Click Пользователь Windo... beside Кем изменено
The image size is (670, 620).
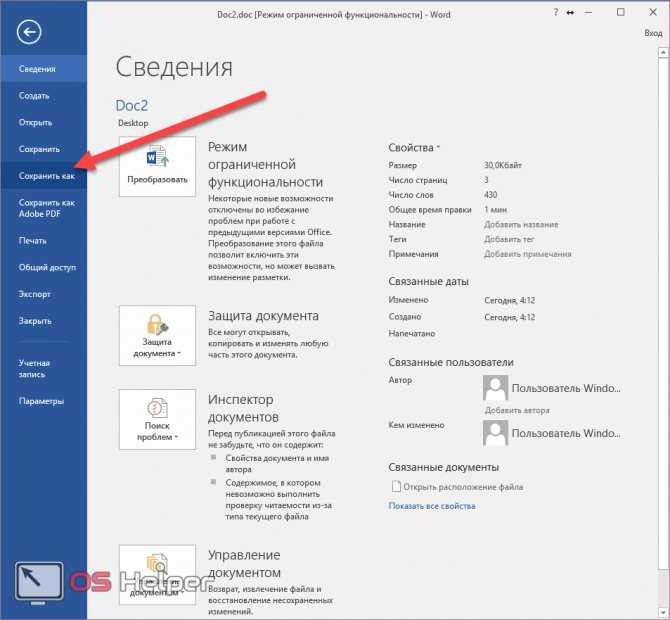tap(566, 433)
